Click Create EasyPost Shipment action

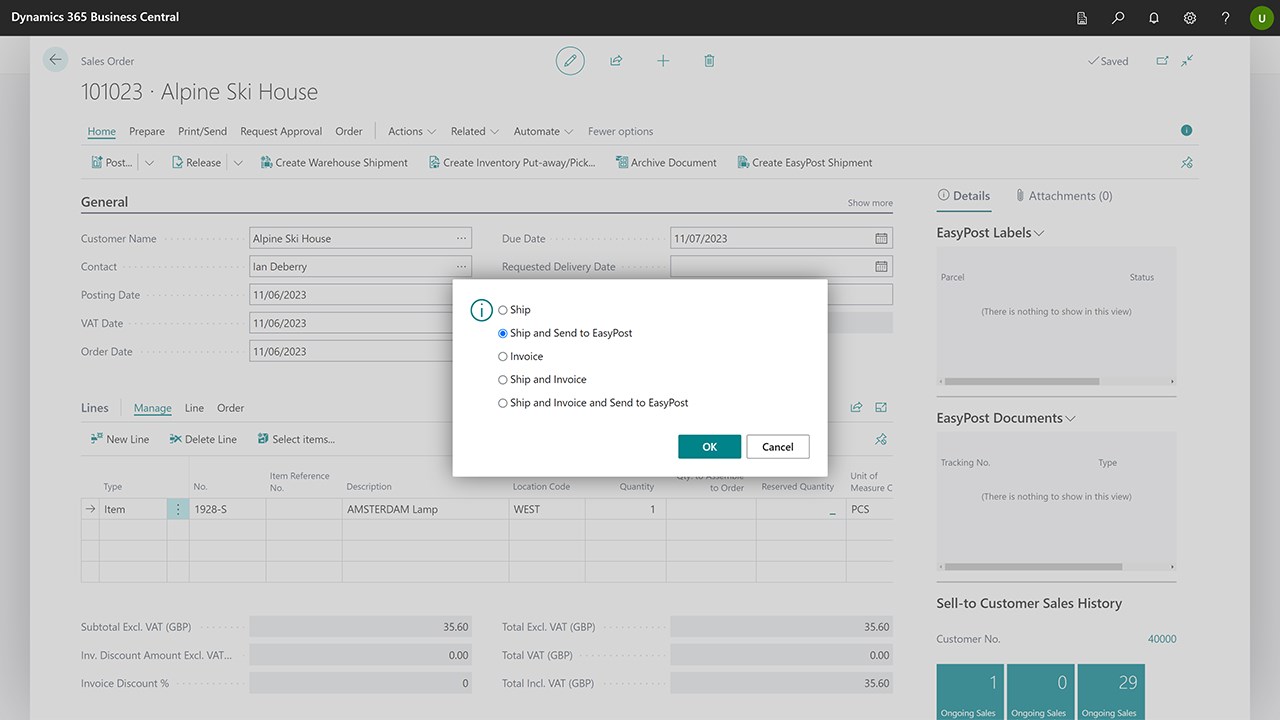(x=804, y=162)
